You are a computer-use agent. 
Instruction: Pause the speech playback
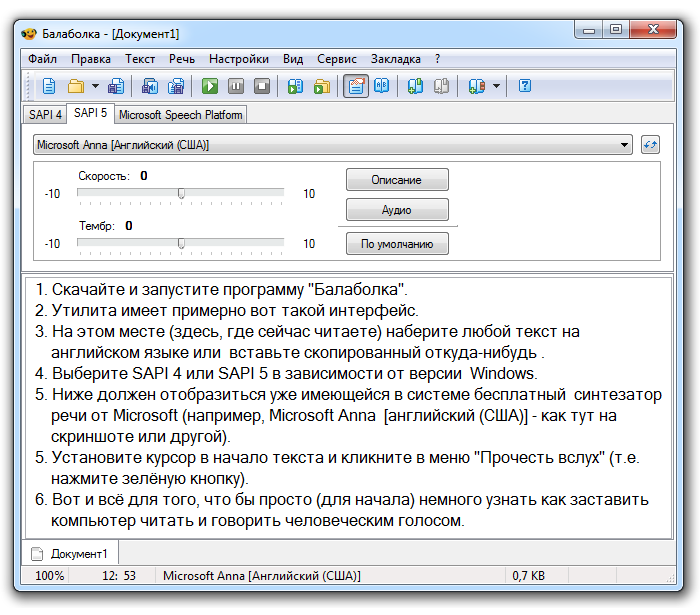click(x=236, y=86)
